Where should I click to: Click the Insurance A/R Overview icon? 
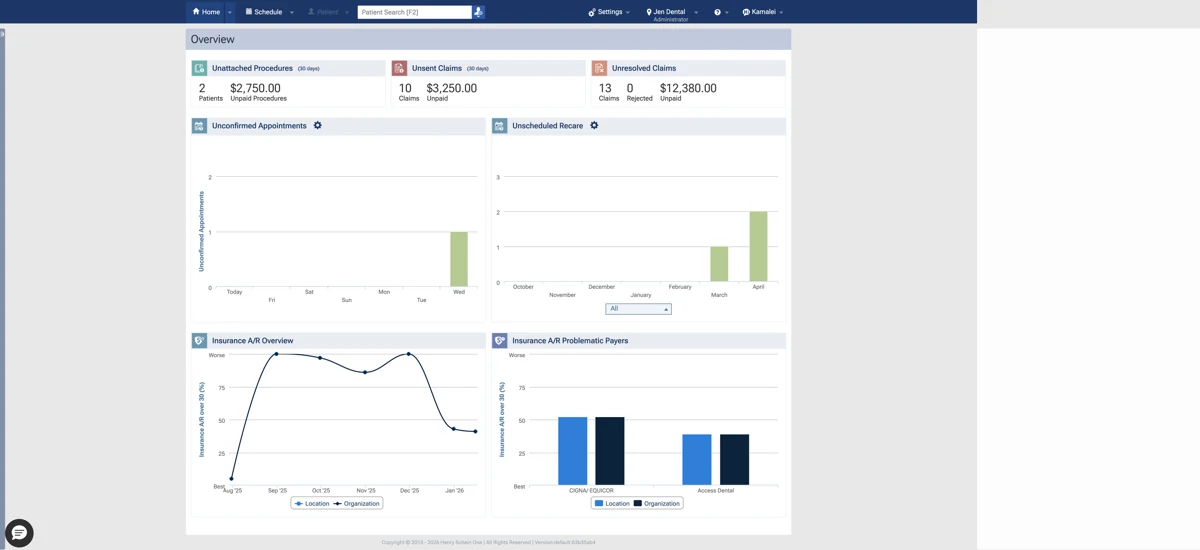[x=199, y=340]
